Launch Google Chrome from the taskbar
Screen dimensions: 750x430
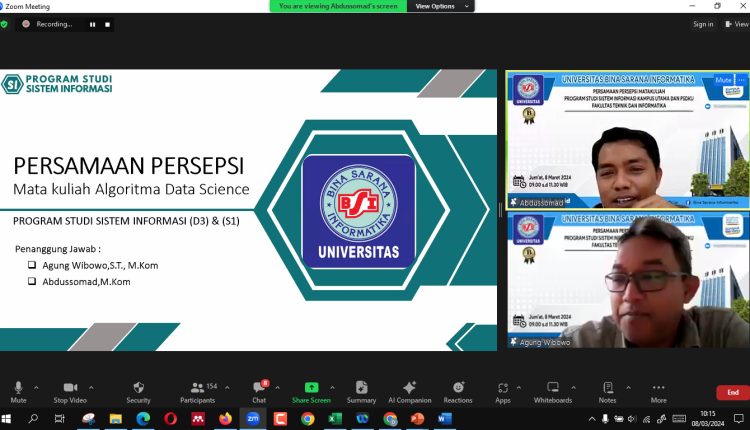click(308, 419)
